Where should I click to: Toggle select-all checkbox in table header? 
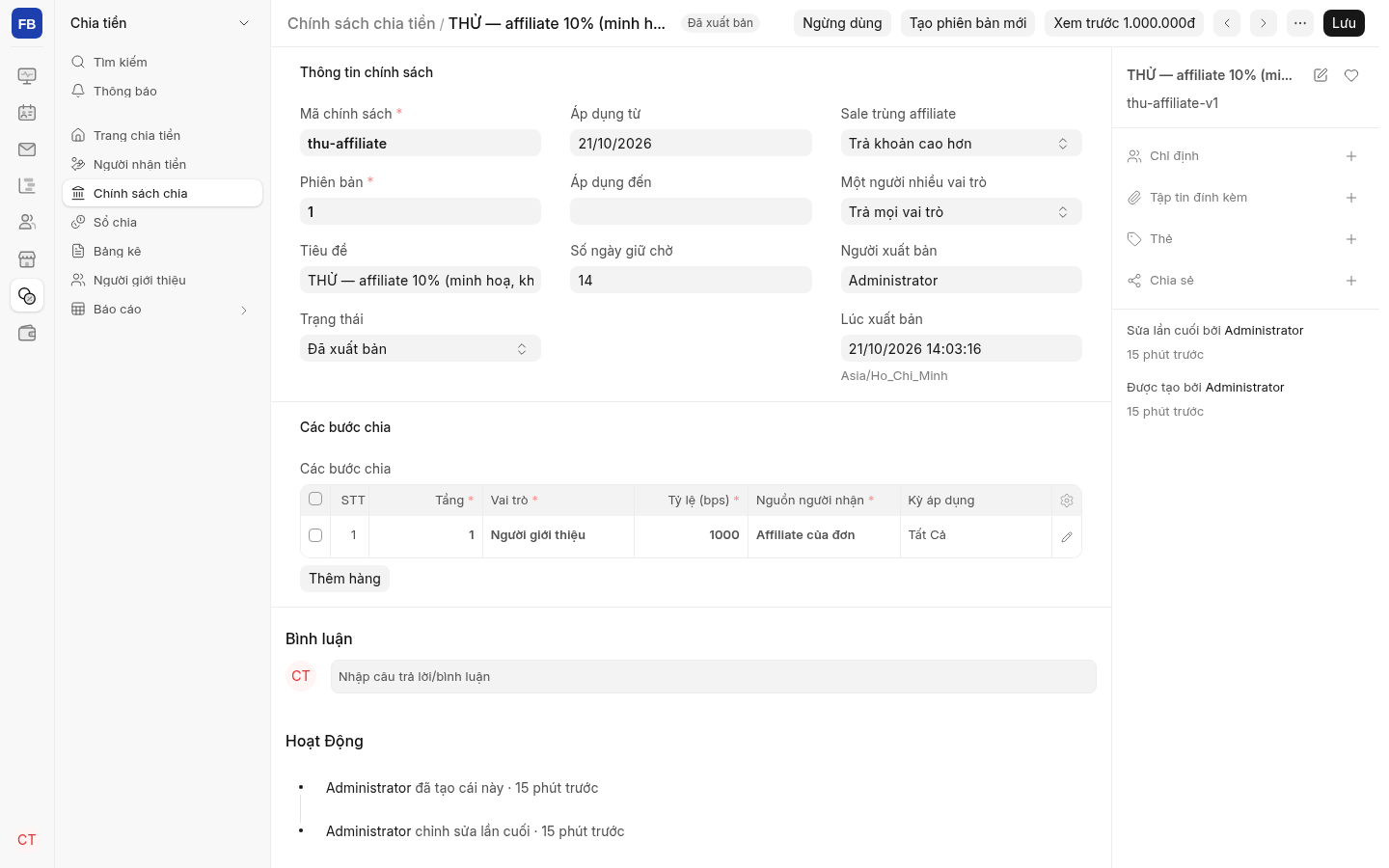point(315,499)
